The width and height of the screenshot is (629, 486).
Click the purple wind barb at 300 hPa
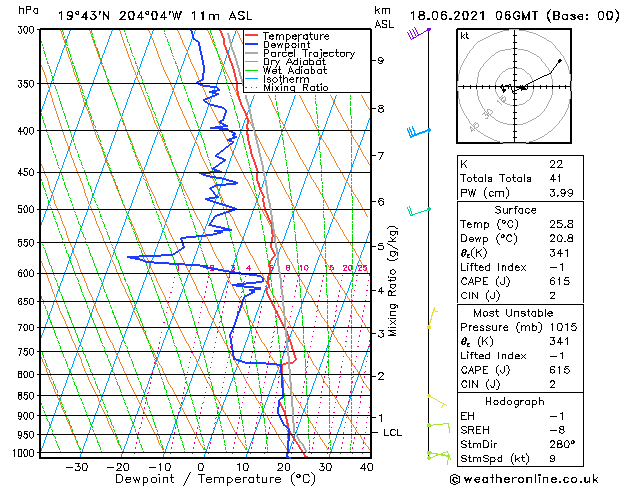tap(417, 33)
